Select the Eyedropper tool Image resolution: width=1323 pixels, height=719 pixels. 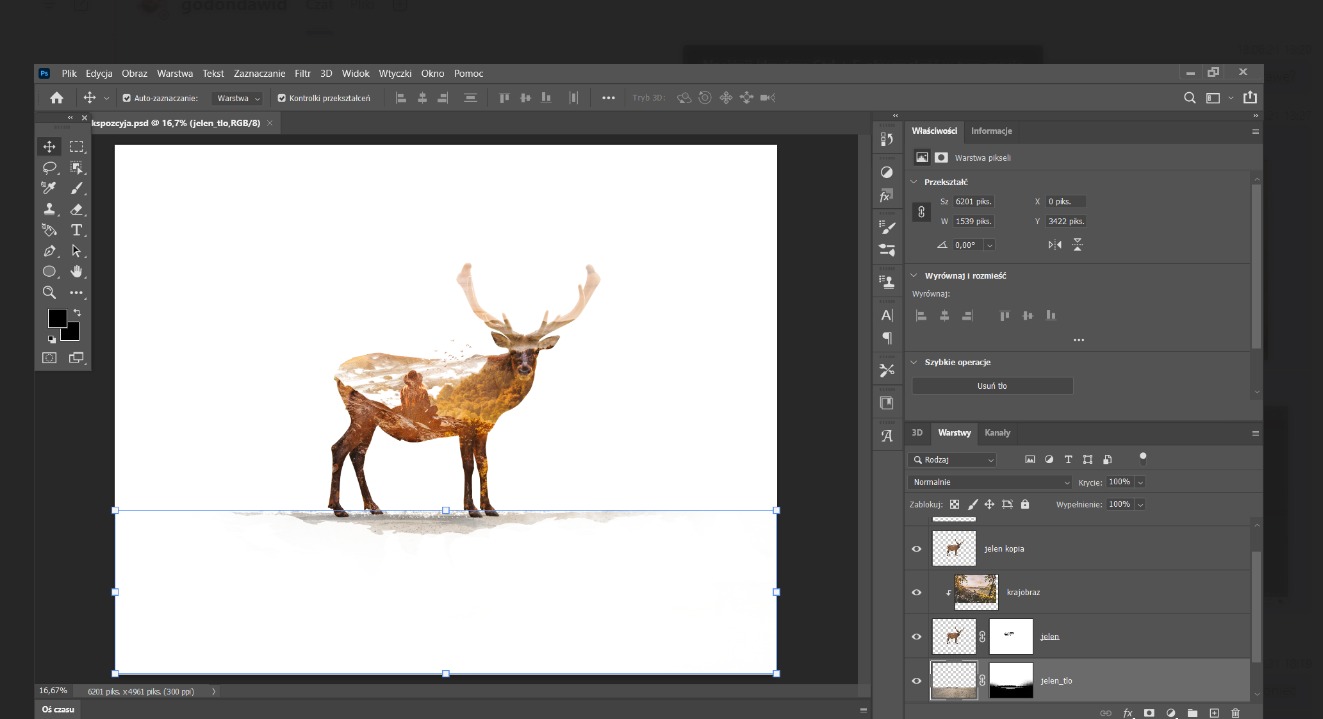[x=49, y=188]
